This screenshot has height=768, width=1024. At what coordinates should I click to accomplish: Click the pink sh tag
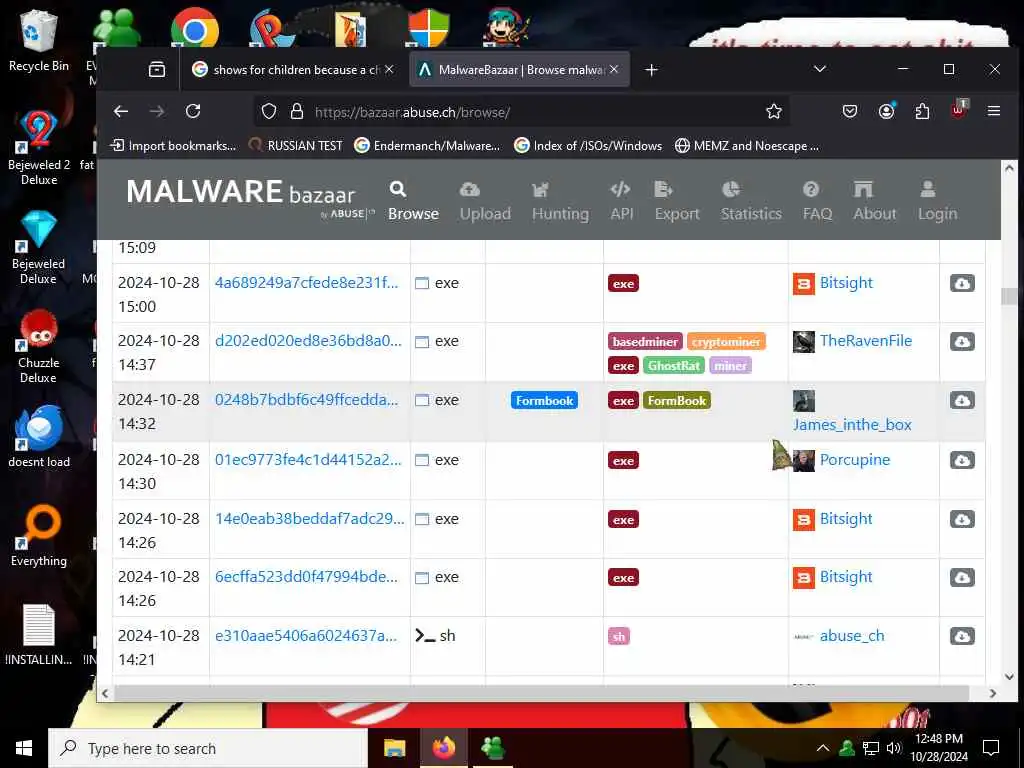tap(618, 636)
